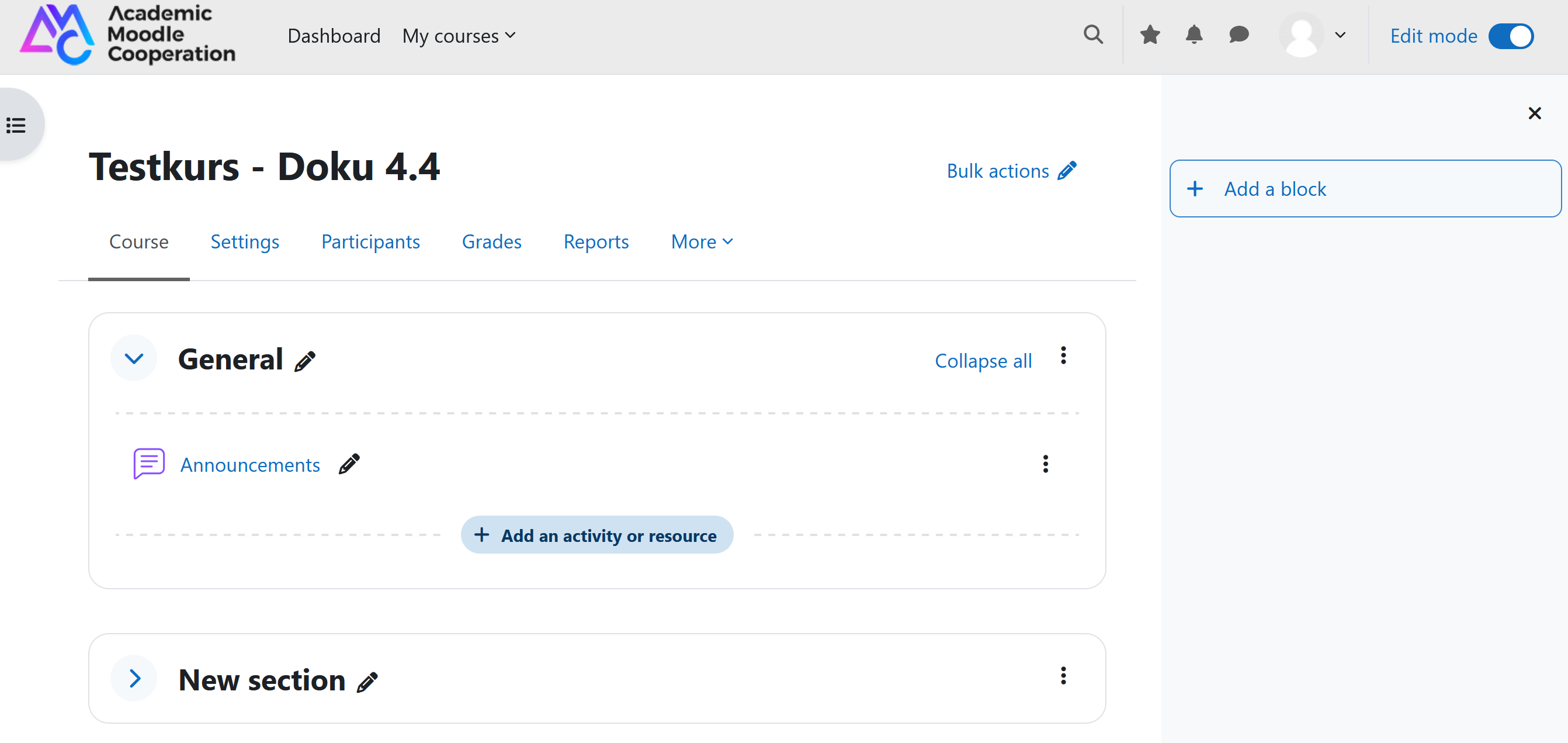
Task: Click the course index sidebar toggle
Action: pyautogui.click(x=17, y=124)
